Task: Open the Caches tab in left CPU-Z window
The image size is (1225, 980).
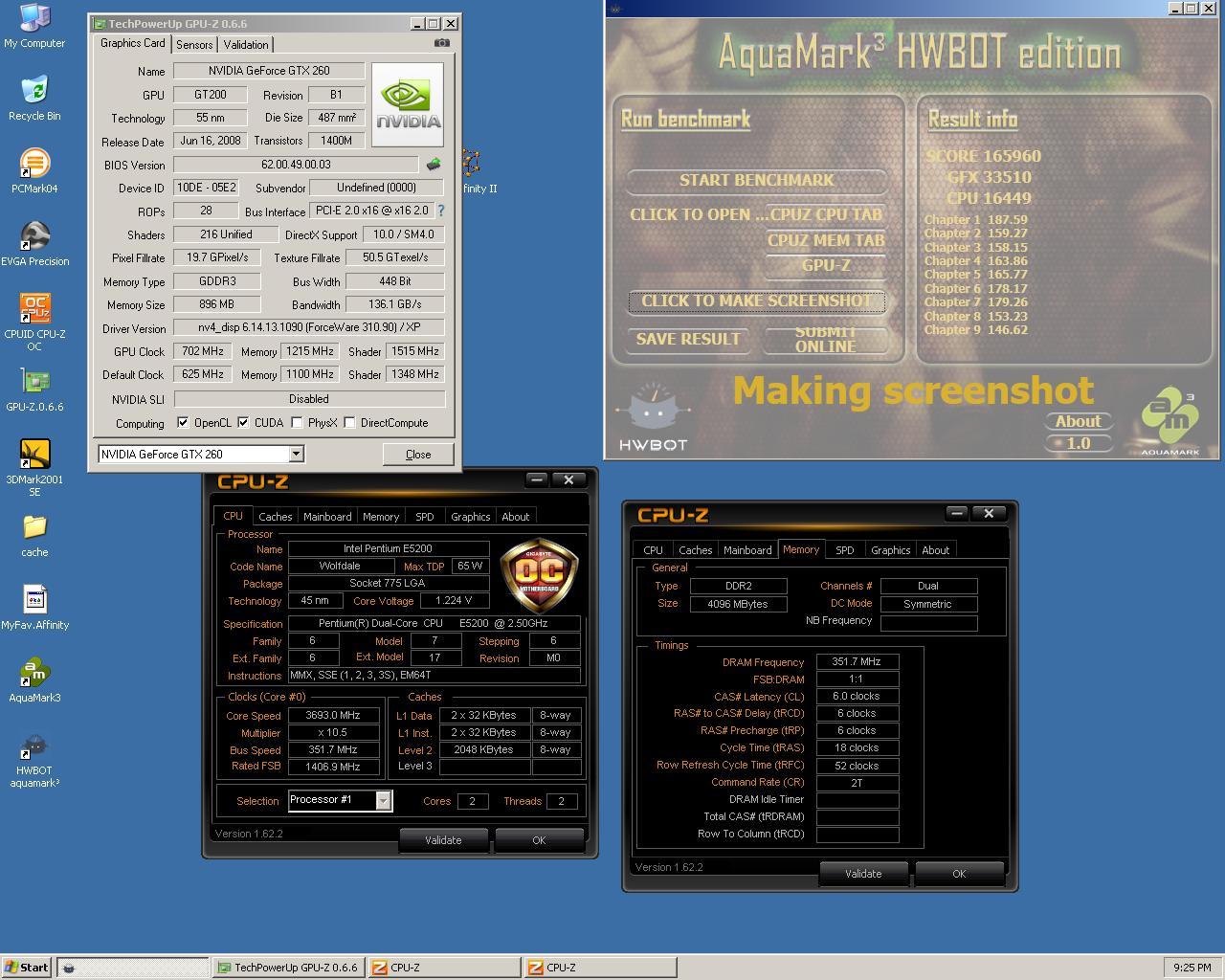Action: pos(276,517)
